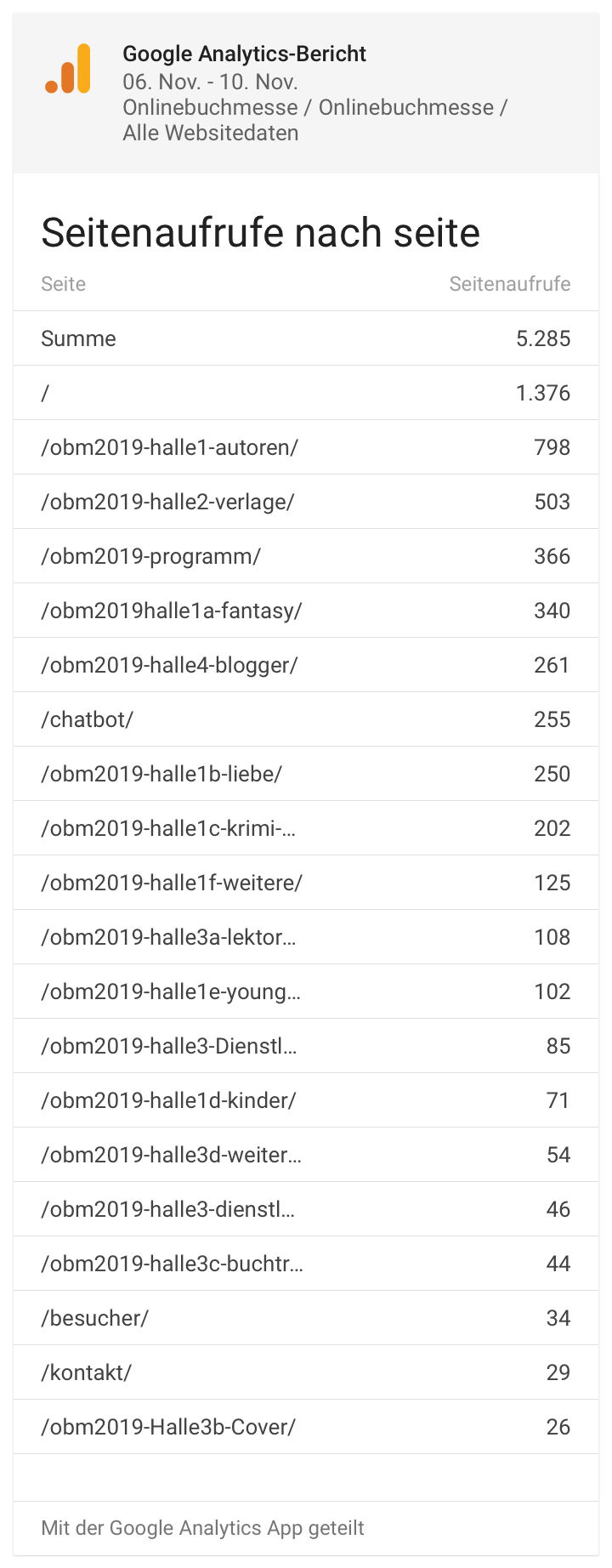Open the Summe total row
This screenshot has height=1568, width=612.
click(306, 338)
